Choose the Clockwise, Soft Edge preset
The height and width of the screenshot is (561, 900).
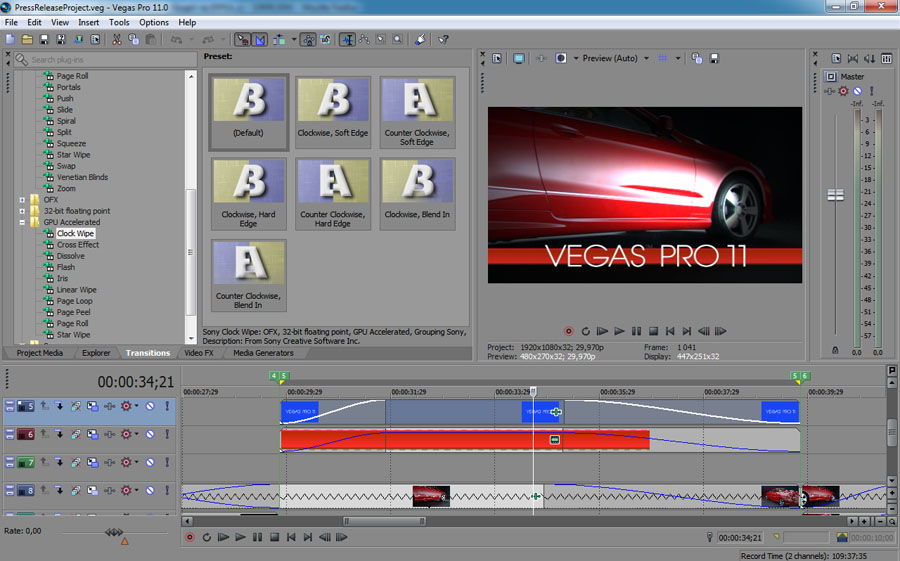pos(333,112)
